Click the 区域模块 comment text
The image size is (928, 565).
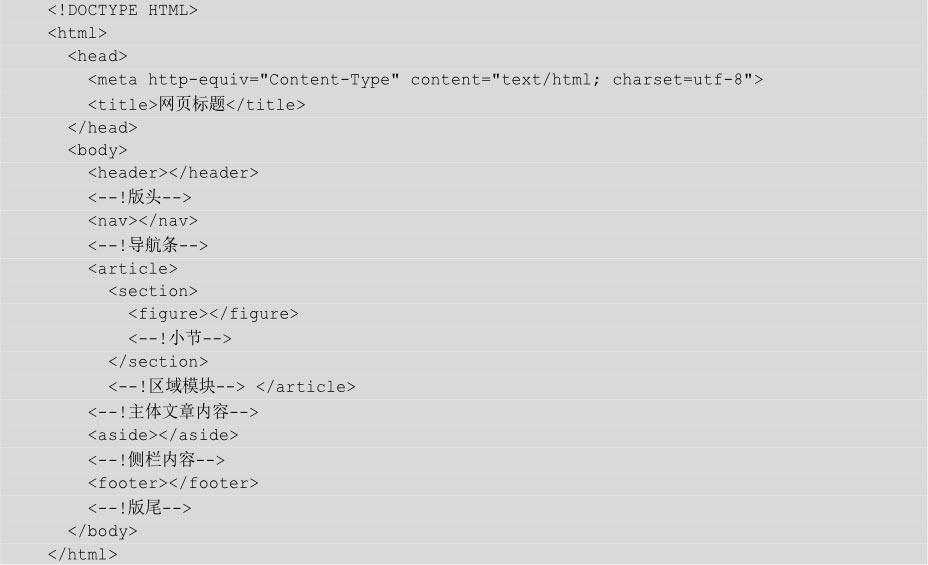177,386
